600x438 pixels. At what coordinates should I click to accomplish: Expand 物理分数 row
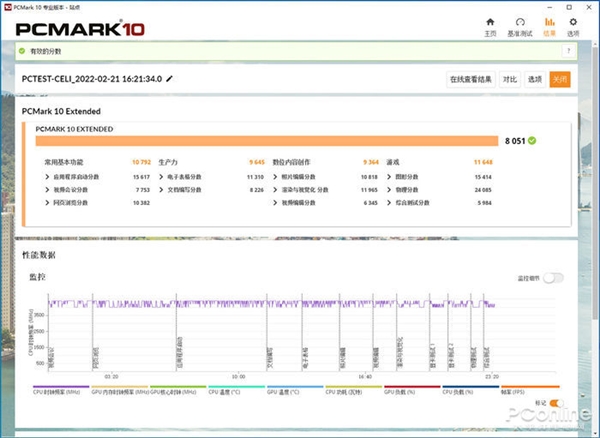389,190
